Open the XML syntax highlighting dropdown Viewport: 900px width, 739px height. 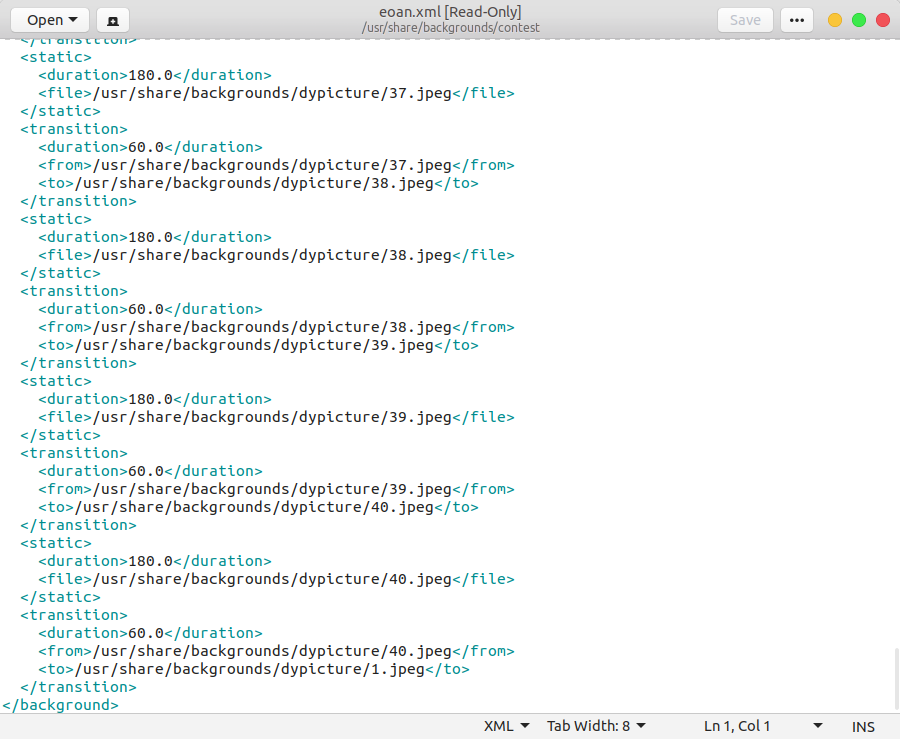506,726
